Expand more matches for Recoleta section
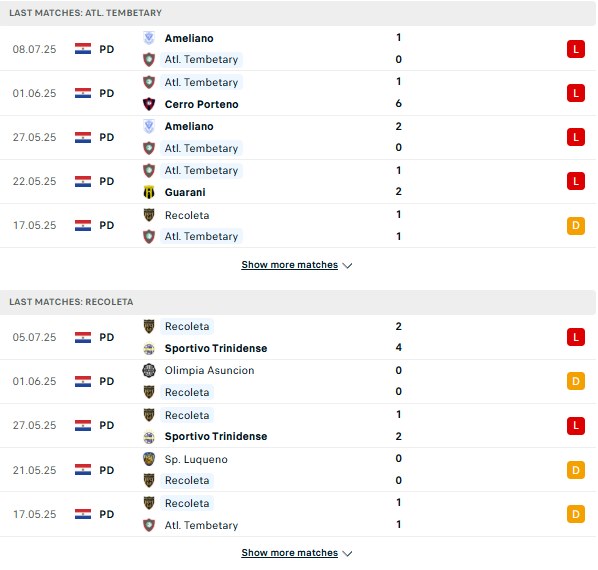Viewport: 598px width, 570px height. (x=289, y=553)
